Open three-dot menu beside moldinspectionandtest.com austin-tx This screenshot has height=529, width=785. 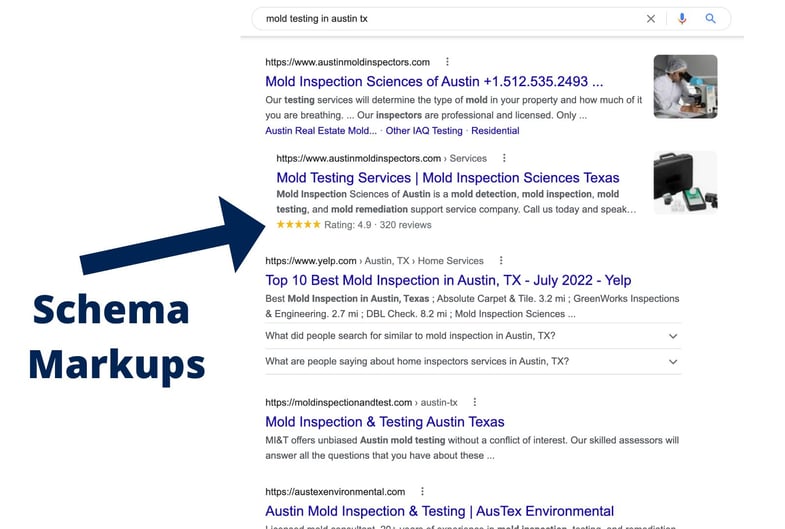tap(475, 402)
